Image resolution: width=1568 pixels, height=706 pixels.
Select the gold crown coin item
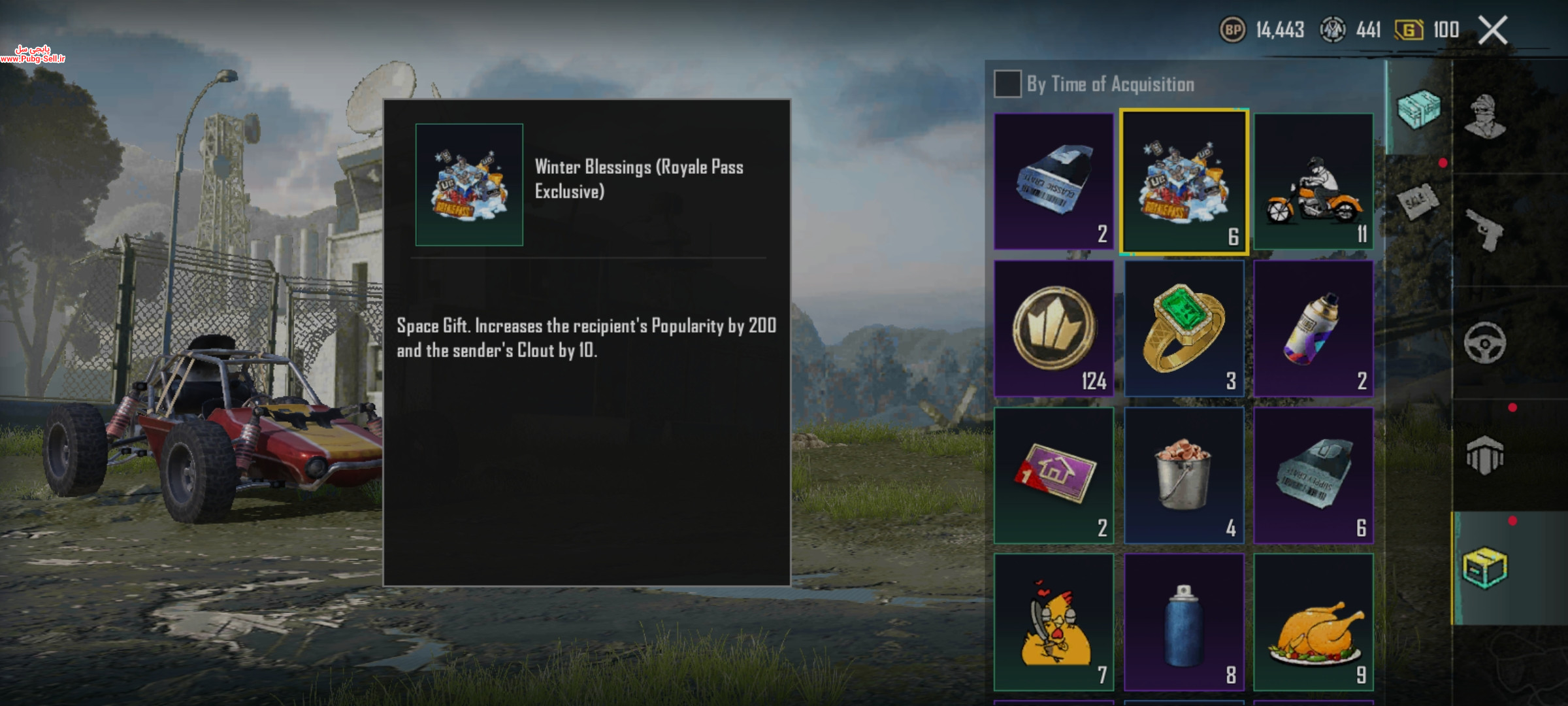1054,328
